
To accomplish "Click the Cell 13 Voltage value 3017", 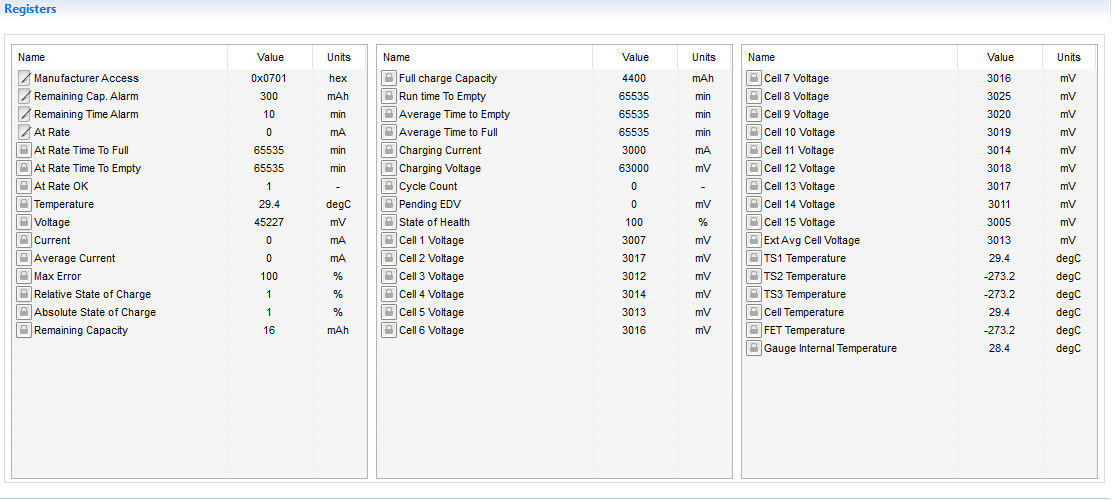I will click(999, 186).
